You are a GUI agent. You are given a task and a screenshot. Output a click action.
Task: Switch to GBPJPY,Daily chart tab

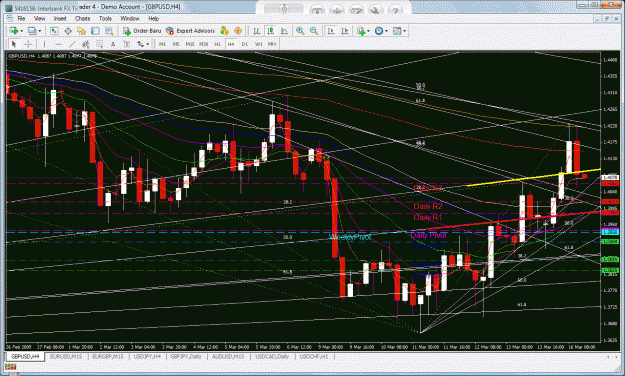186,356
